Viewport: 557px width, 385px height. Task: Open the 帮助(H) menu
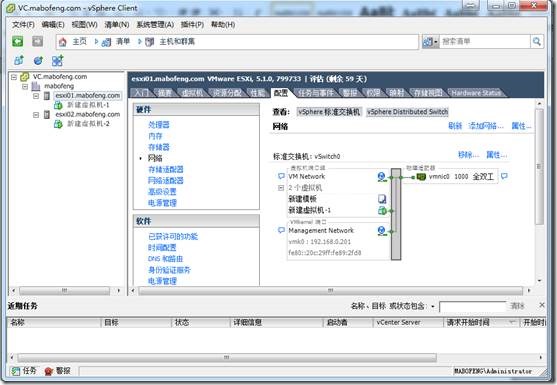tap(223, 25)
